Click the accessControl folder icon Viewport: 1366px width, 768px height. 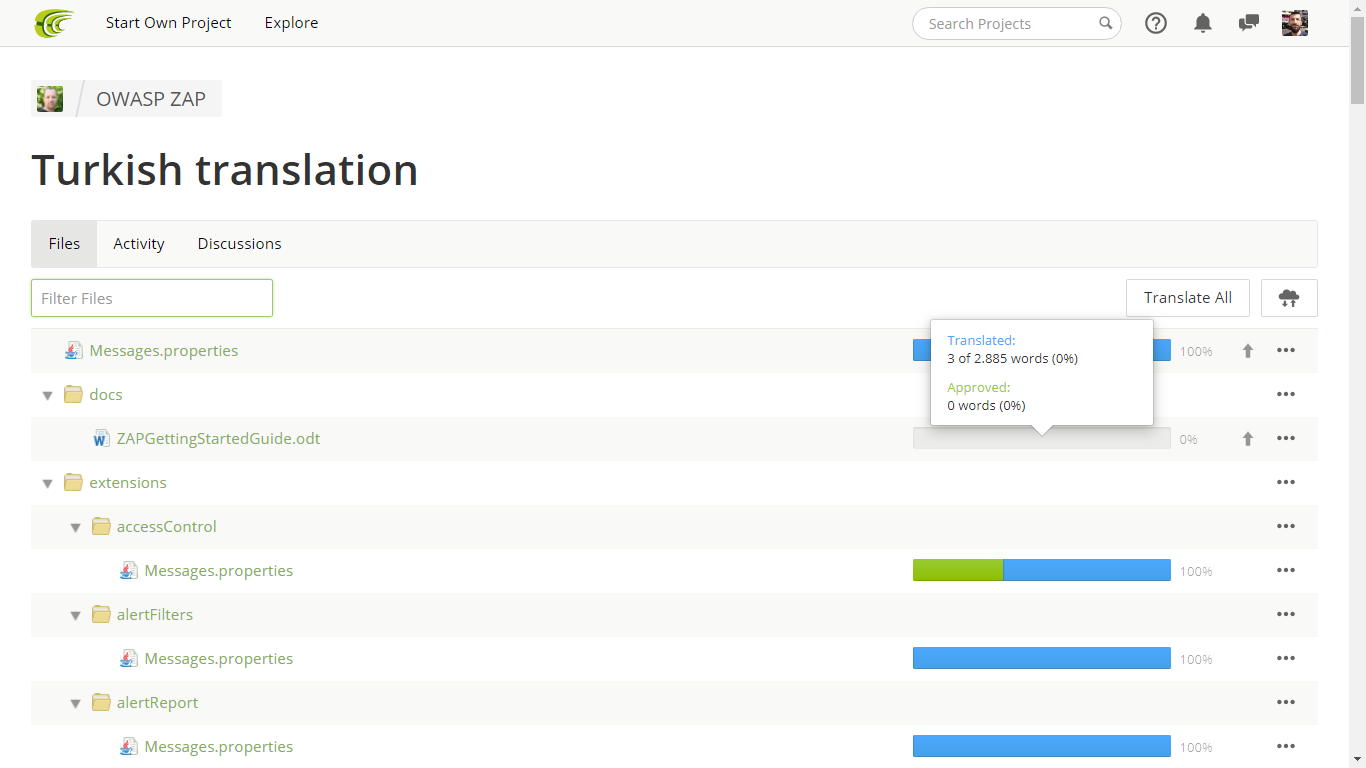pos(101,526)
